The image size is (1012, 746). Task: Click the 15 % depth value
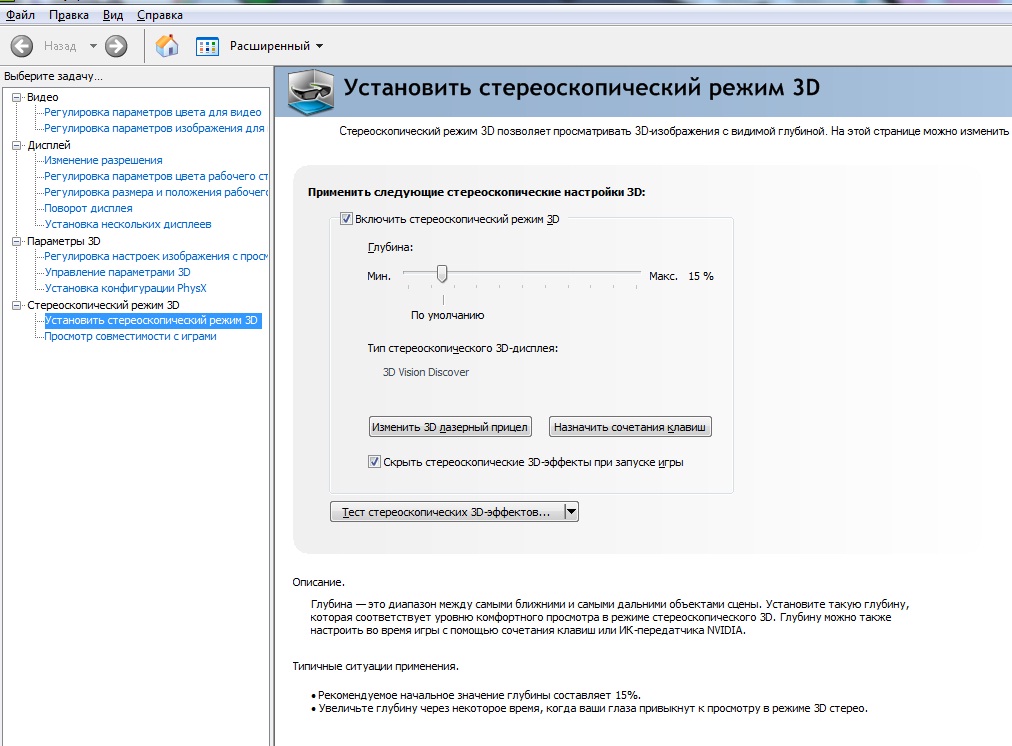coord(701,276)
